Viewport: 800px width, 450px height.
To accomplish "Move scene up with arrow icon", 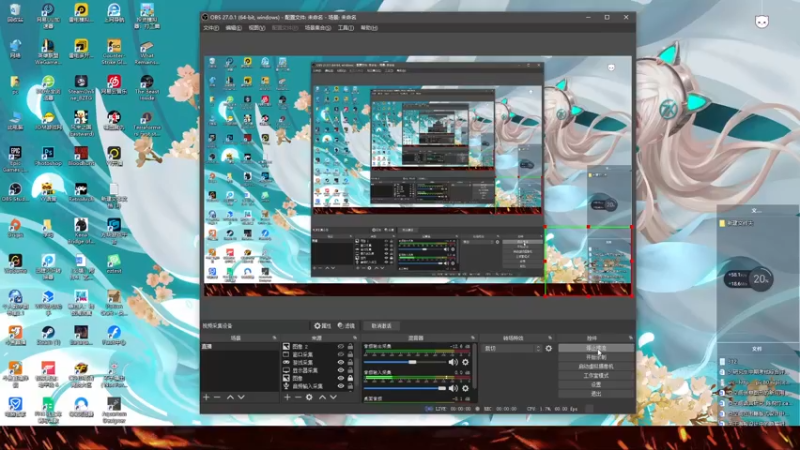I will pos(230,397).
